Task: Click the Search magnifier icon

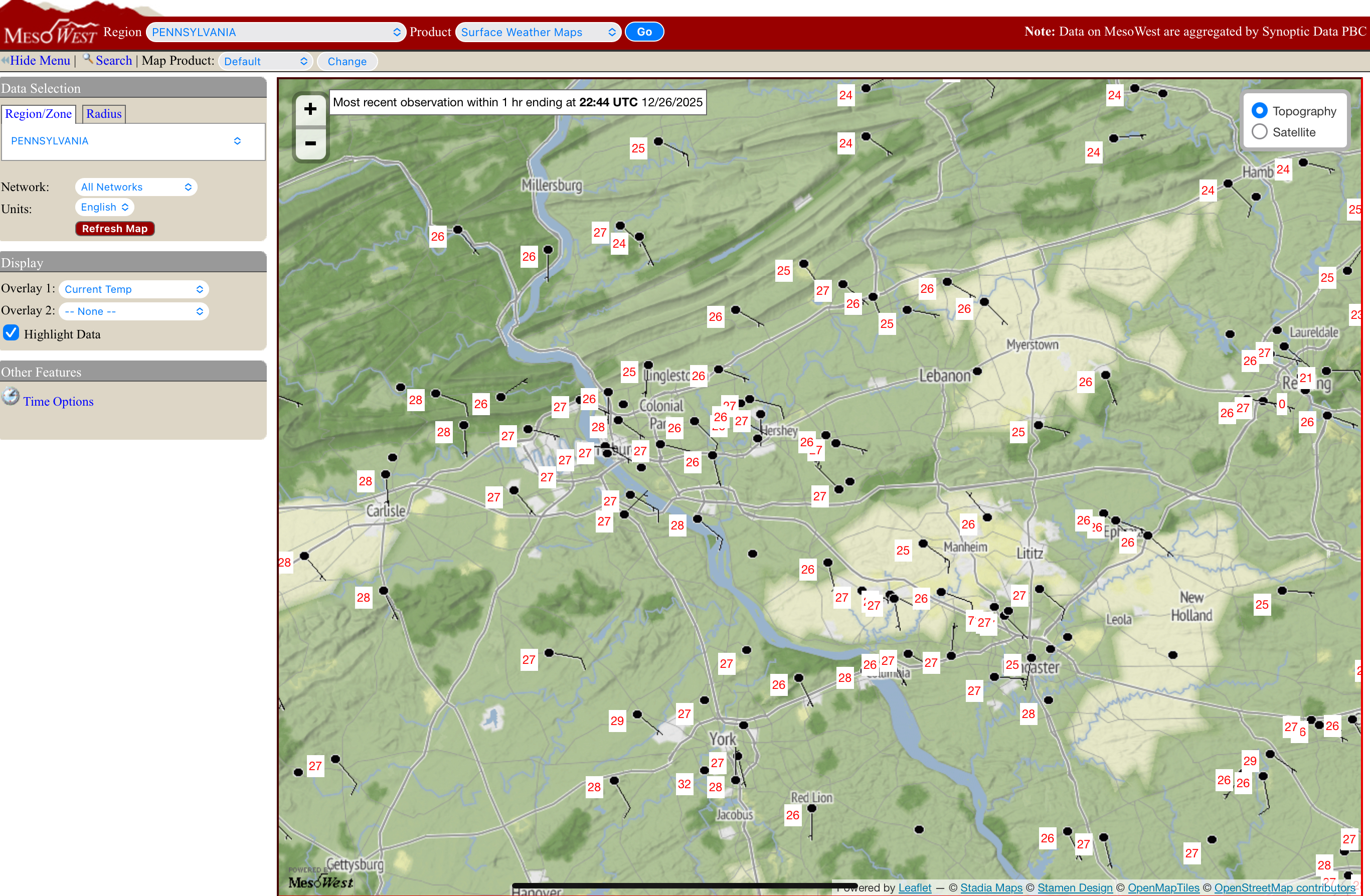Action: pyautogui.click(x=87, y=59)
